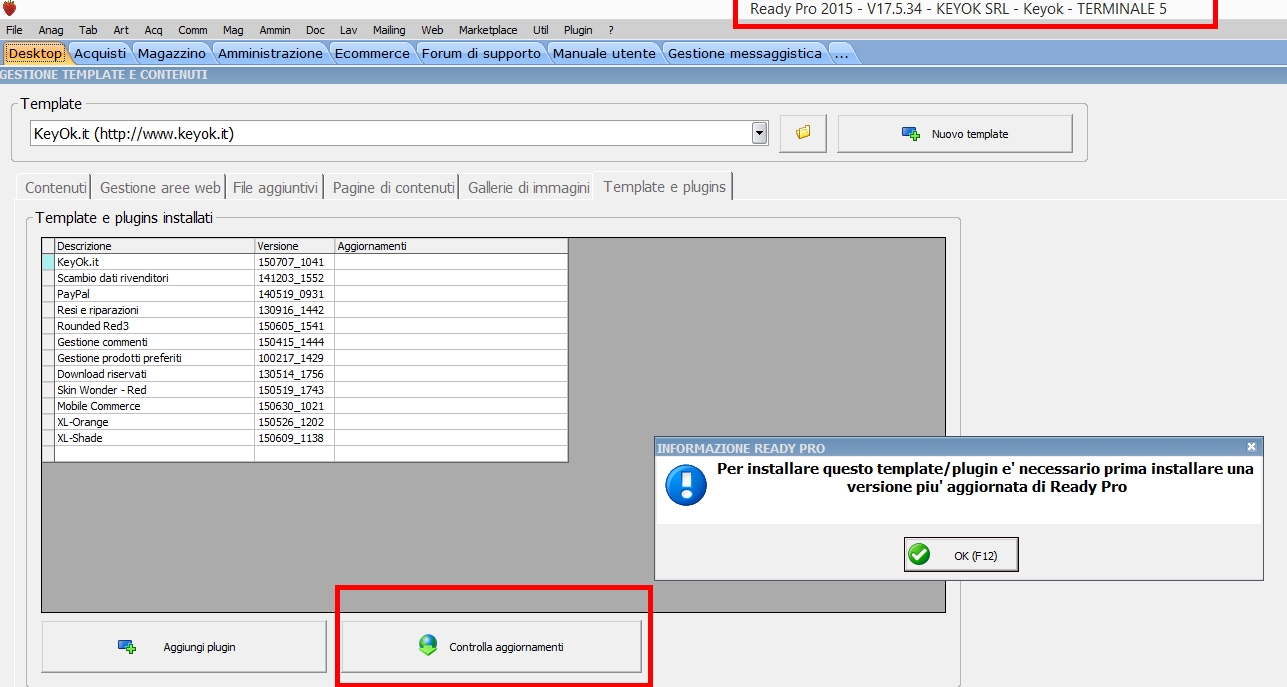Select the XL-Shade row
This screenshot has height=687, width=1287.
[305, 438]
